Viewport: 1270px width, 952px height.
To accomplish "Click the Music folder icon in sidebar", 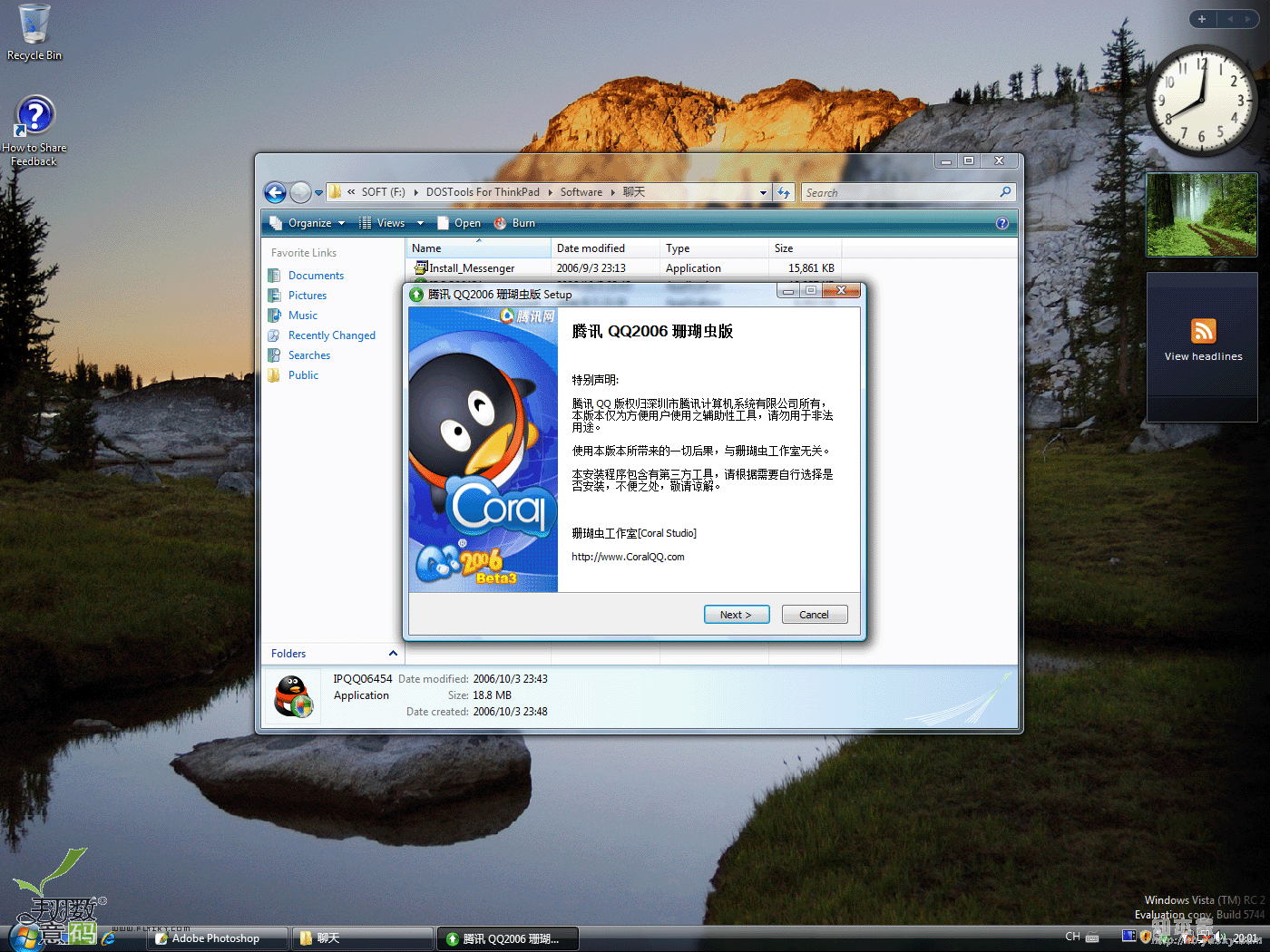I will pyautogui.click(x=274, y=316).
